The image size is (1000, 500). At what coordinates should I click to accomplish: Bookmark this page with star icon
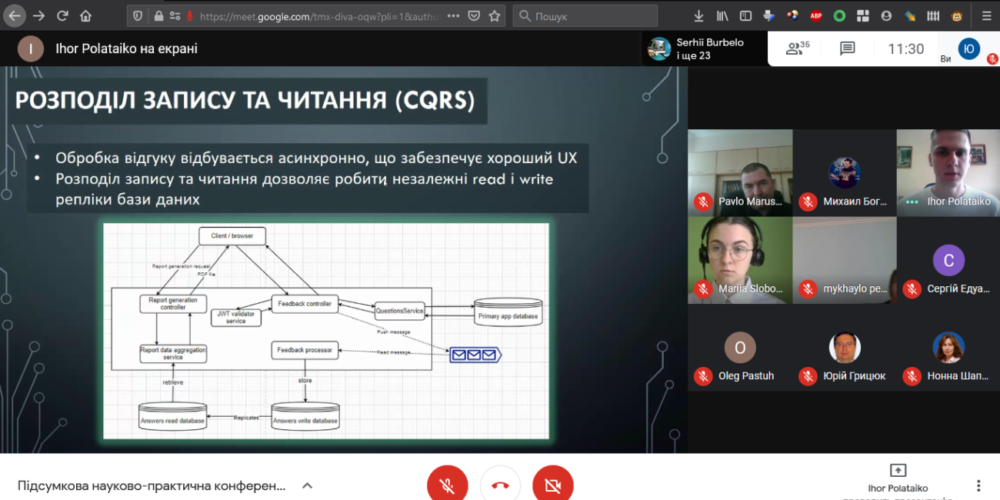pyautogui.click(x=496, y=16)
